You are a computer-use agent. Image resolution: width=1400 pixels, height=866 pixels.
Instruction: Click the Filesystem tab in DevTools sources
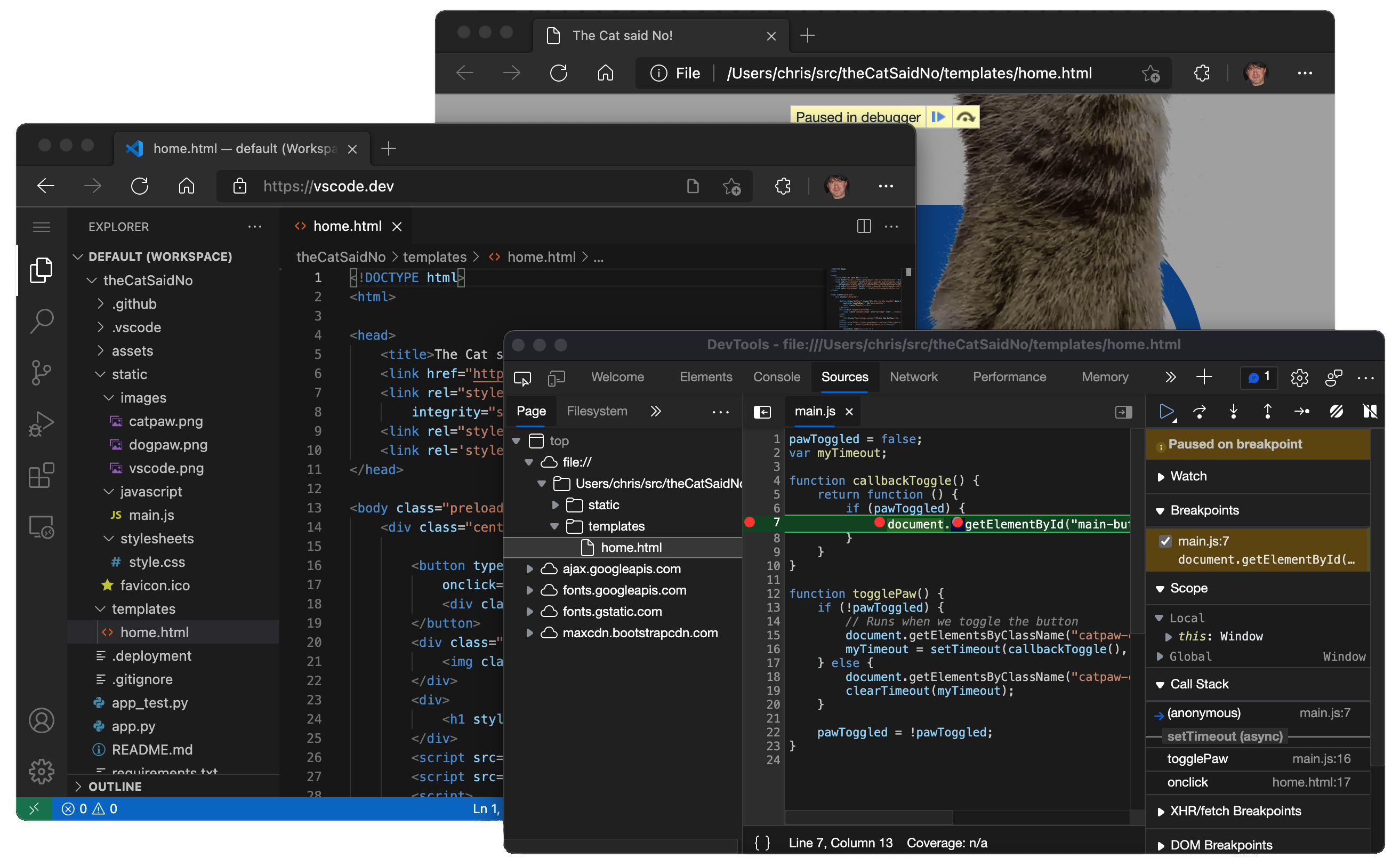pos(597,411)
